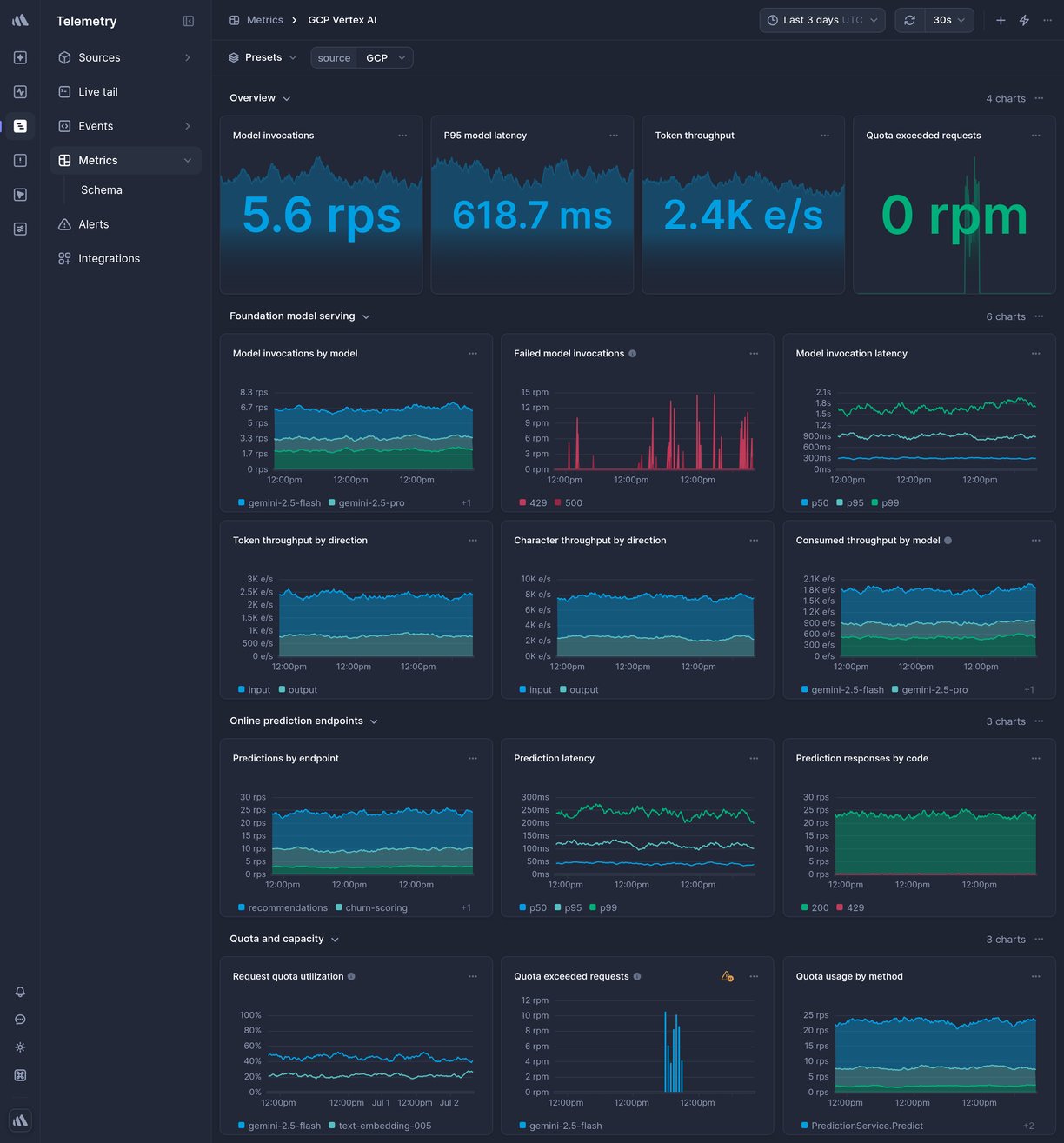Click the lightning bolt icon

[x=1024, y=20]
